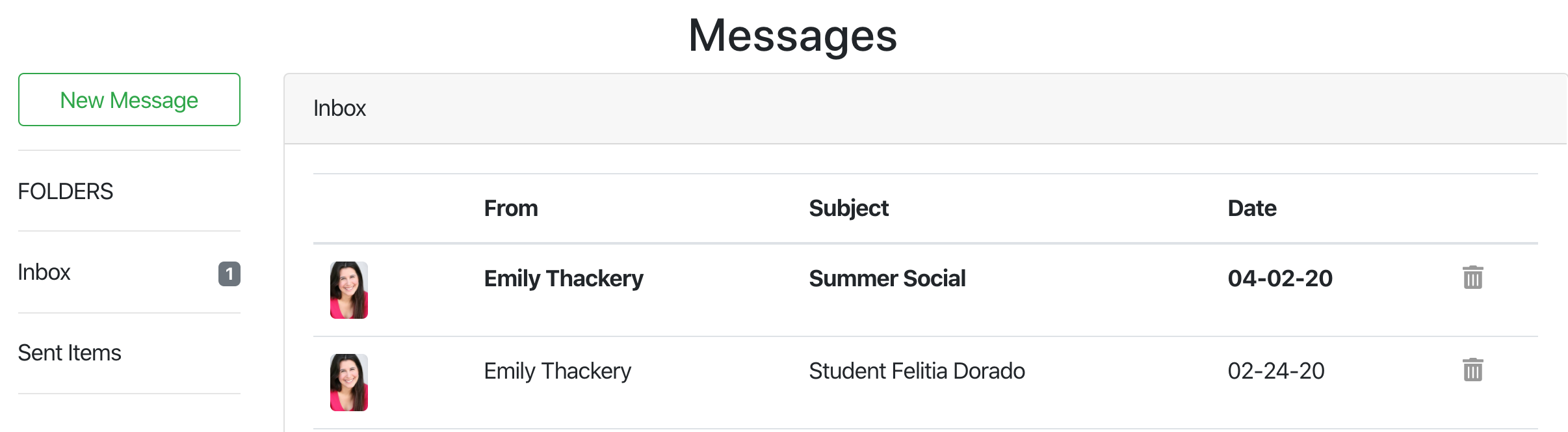Image resolution: width=1568 pixels, height=432 pixels.
Task: Click the unread count badge on Inbox
Action: point(229,274)
